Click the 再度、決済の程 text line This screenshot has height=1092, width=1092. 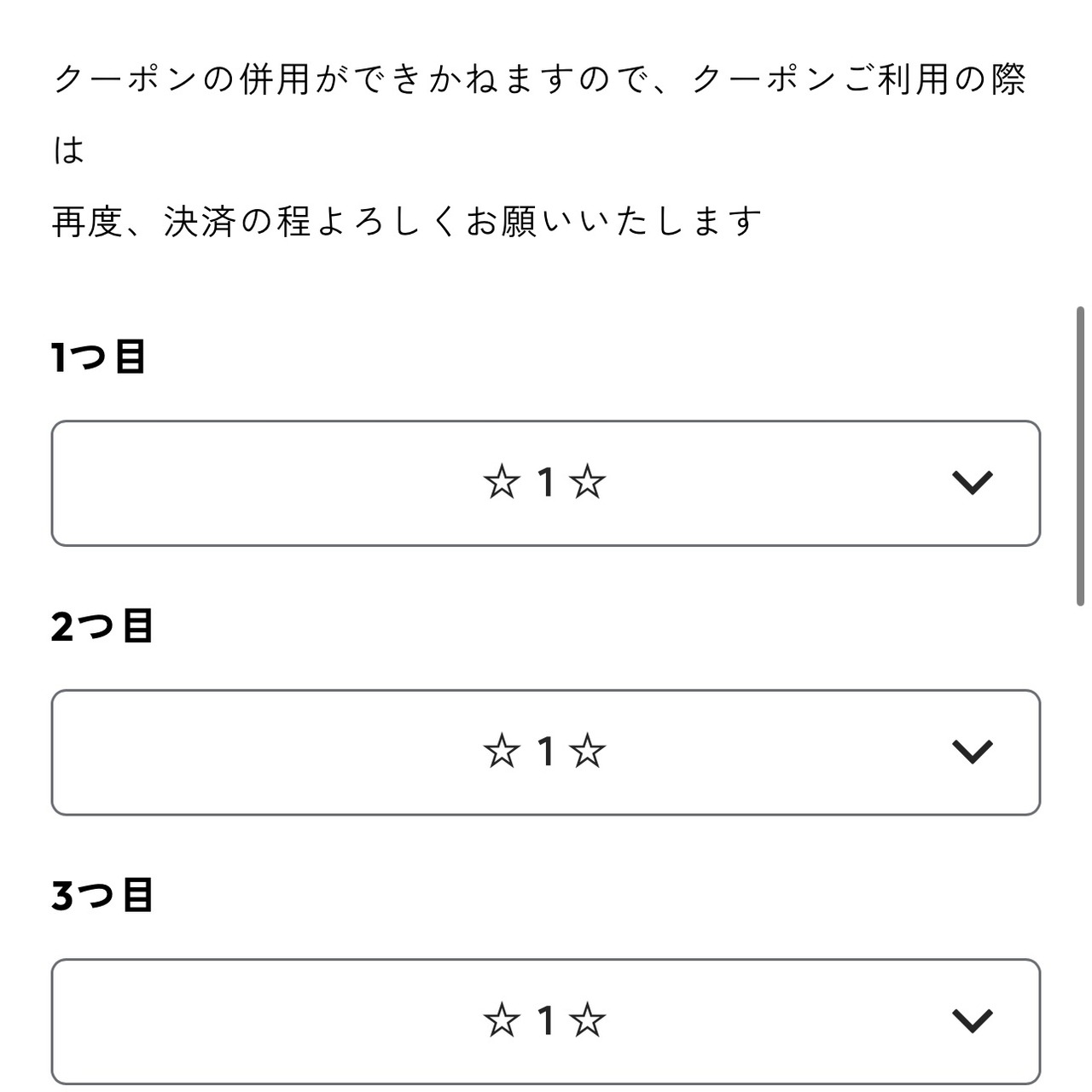407,223
